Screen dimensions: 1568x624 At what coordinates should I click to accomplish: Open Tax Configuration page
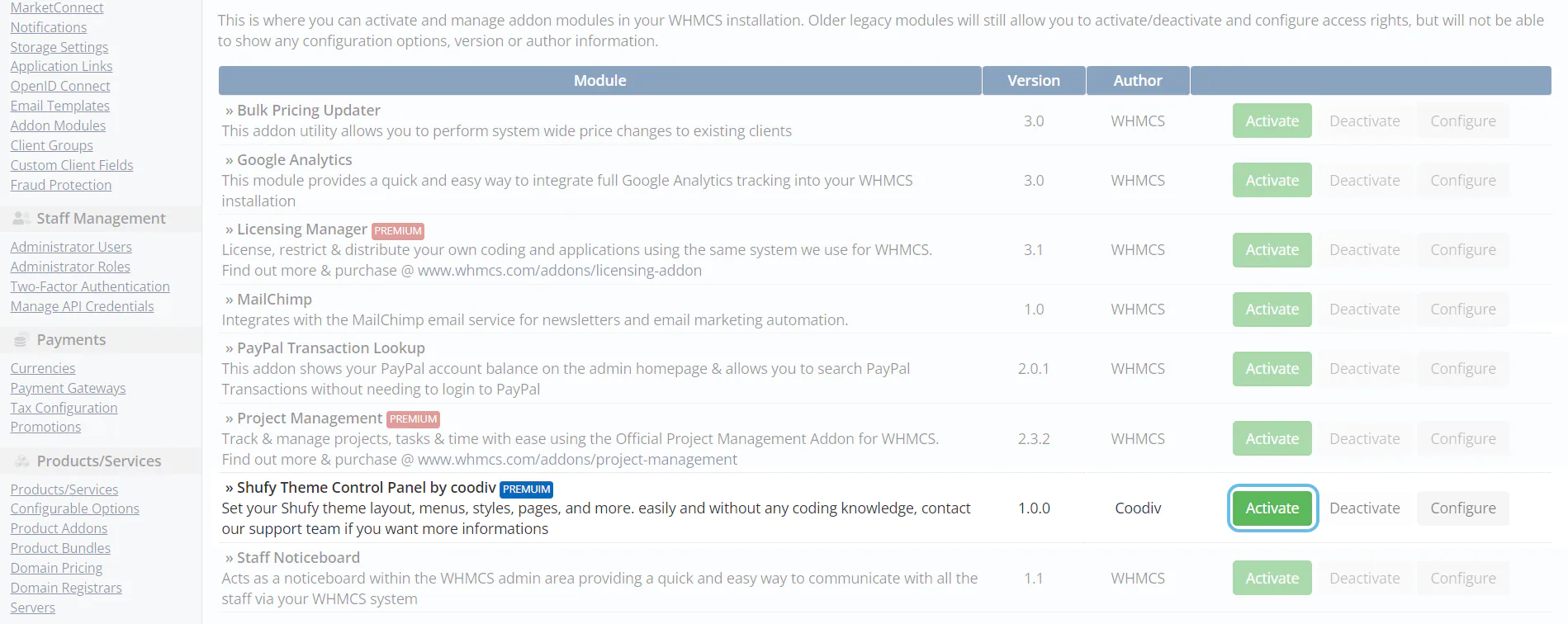click(64, 408)
